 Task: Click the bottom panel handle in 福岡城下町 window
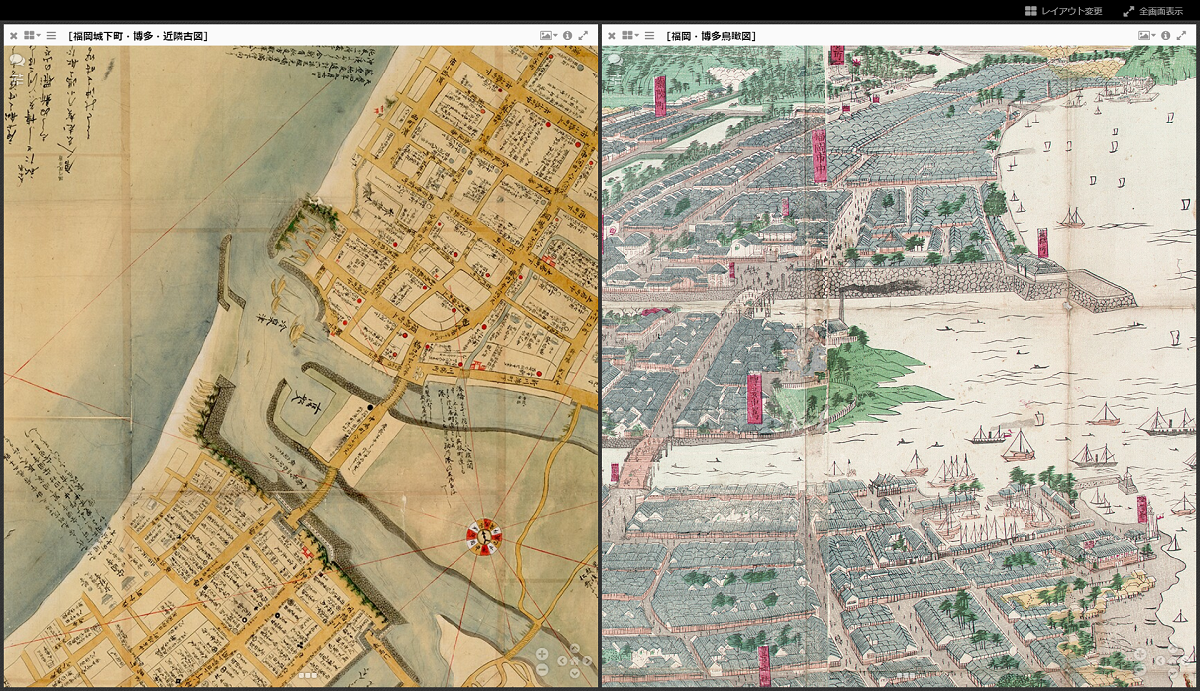coord(308,676)
